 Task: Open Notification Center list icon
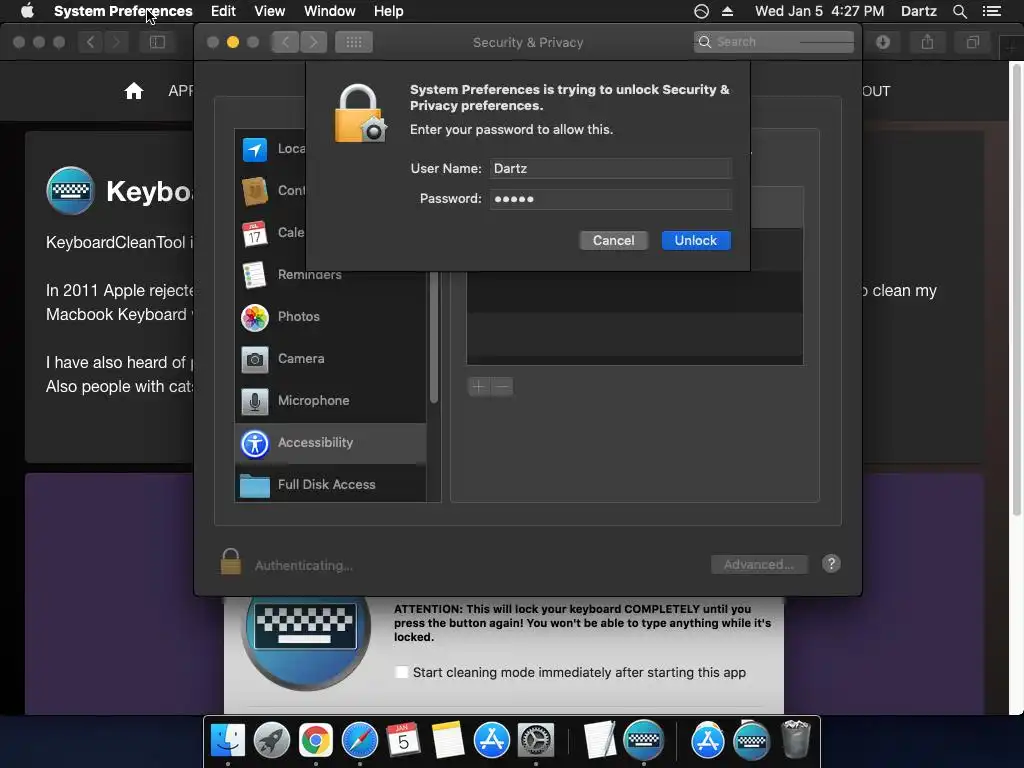991,11
